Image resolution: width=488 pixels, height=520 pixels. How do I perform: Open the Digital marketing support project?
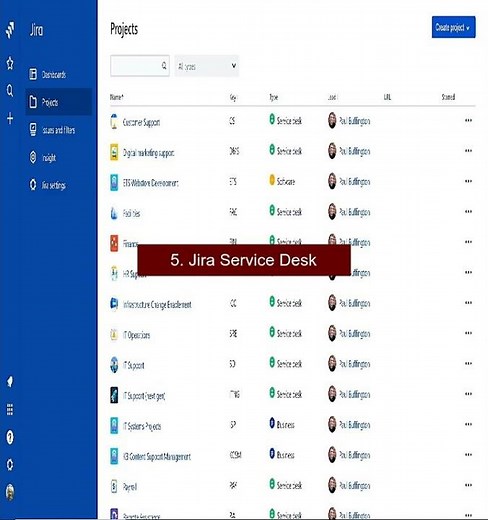click(148, 153)
